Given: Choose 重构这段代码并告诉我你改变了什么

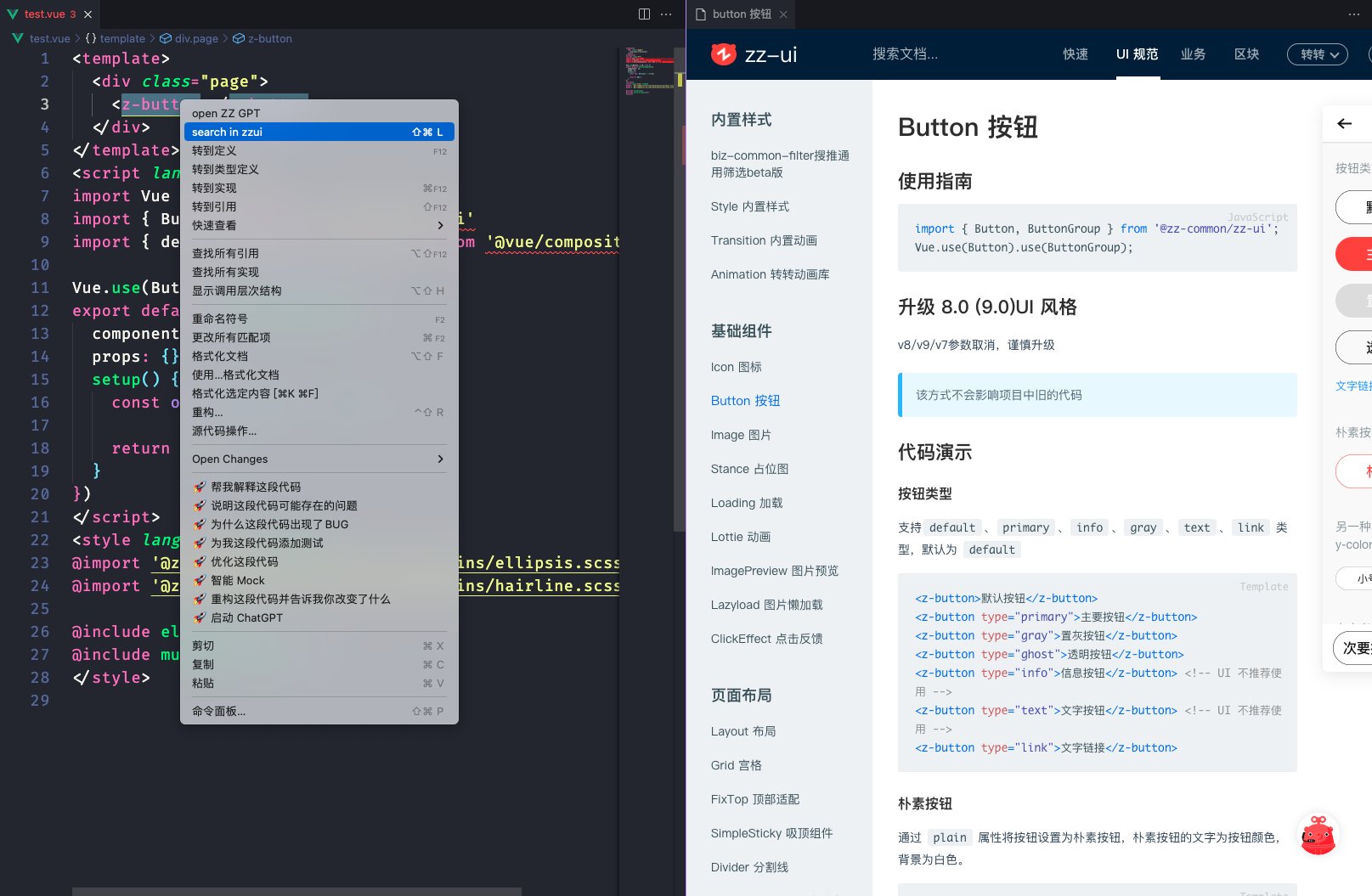Looking at the screenshot, I should [x=319, y=600].
